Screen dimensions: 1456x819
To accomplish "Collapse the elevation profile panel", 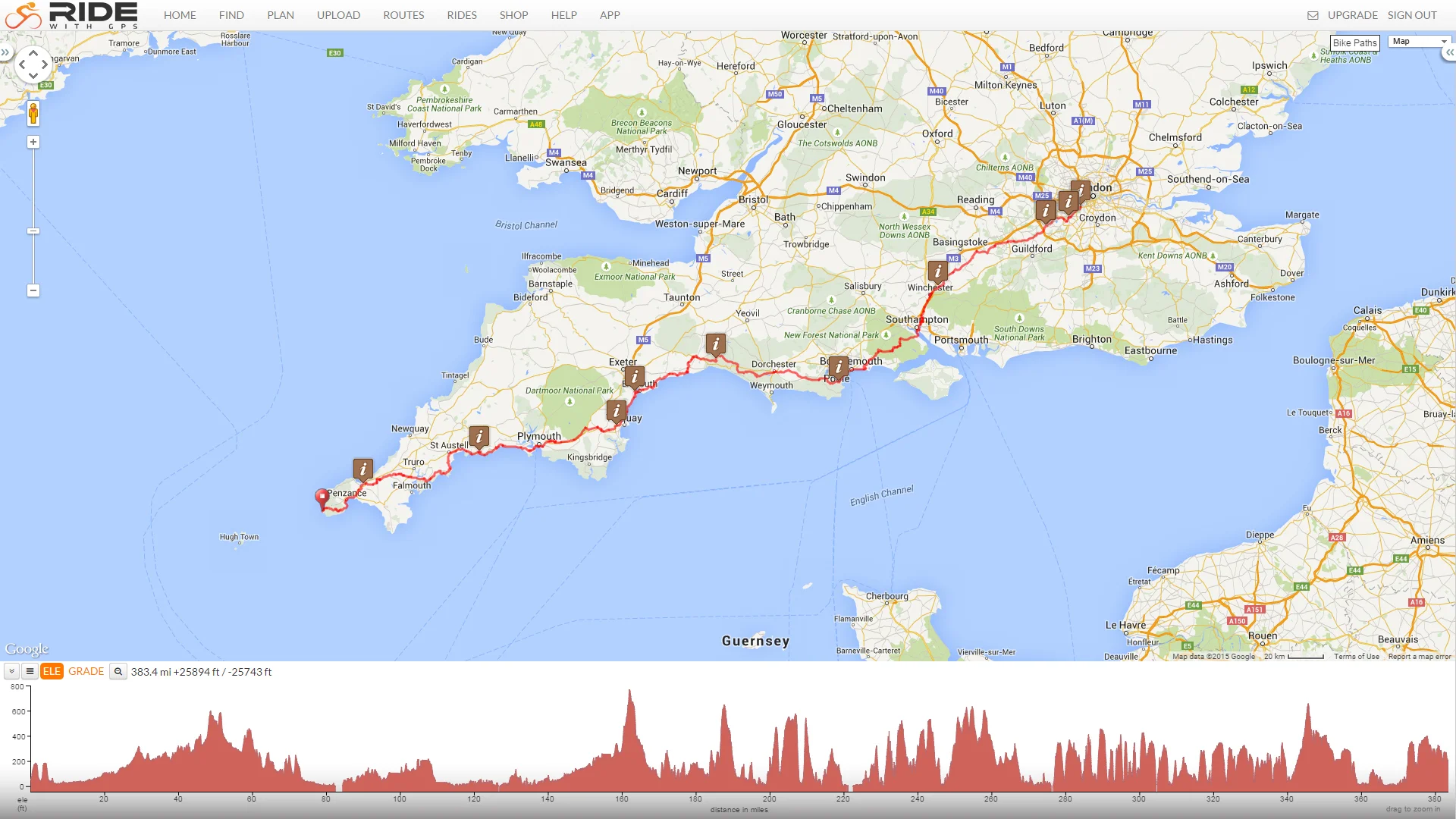I will 11,672.
